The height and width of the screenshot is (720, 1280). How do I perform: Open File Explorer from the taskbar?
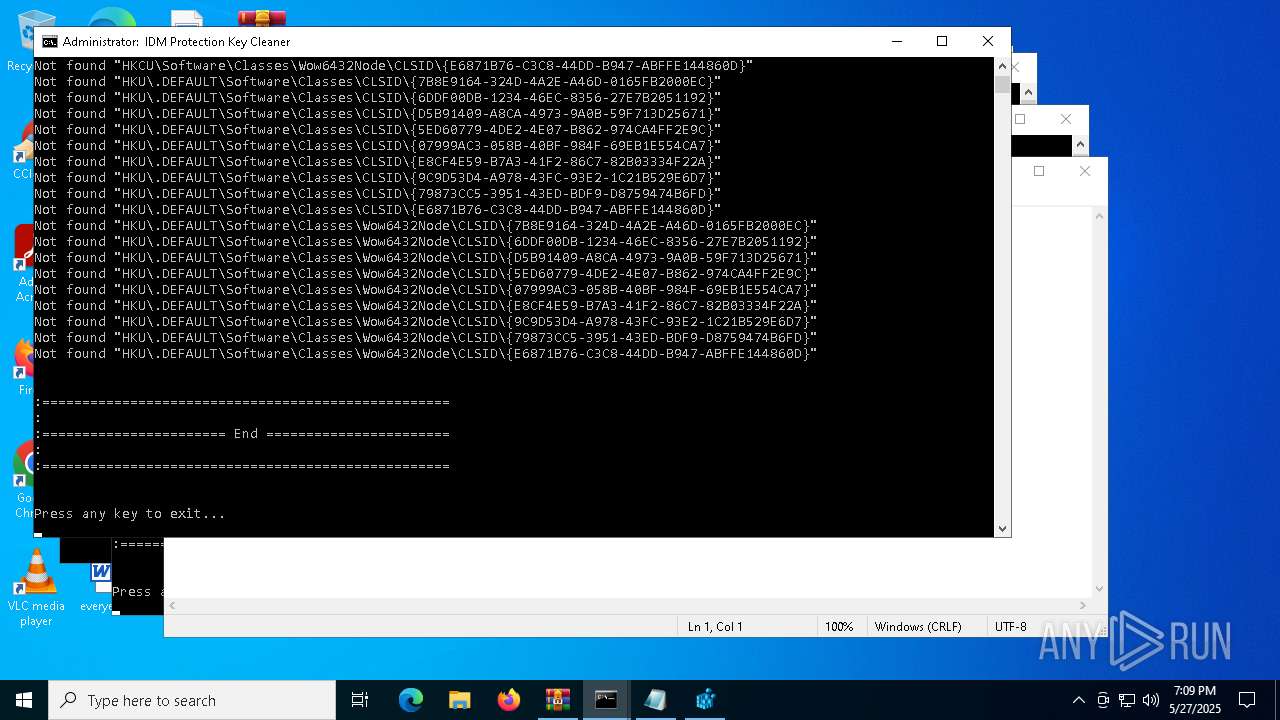pos(460,700)
